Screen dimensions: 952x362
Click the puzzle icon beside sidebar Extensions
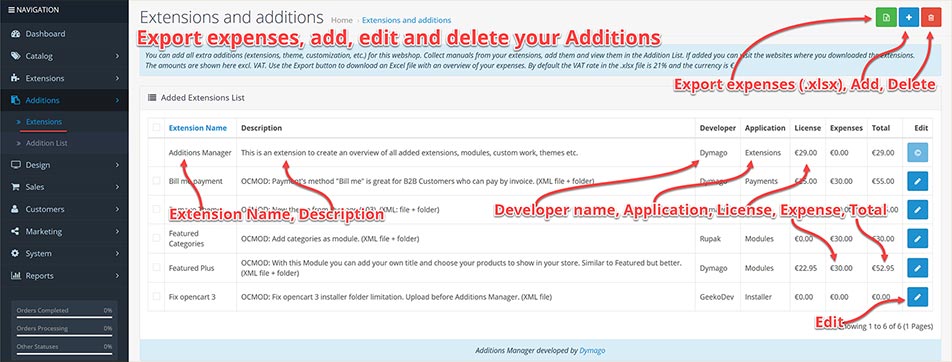point(16,78)
